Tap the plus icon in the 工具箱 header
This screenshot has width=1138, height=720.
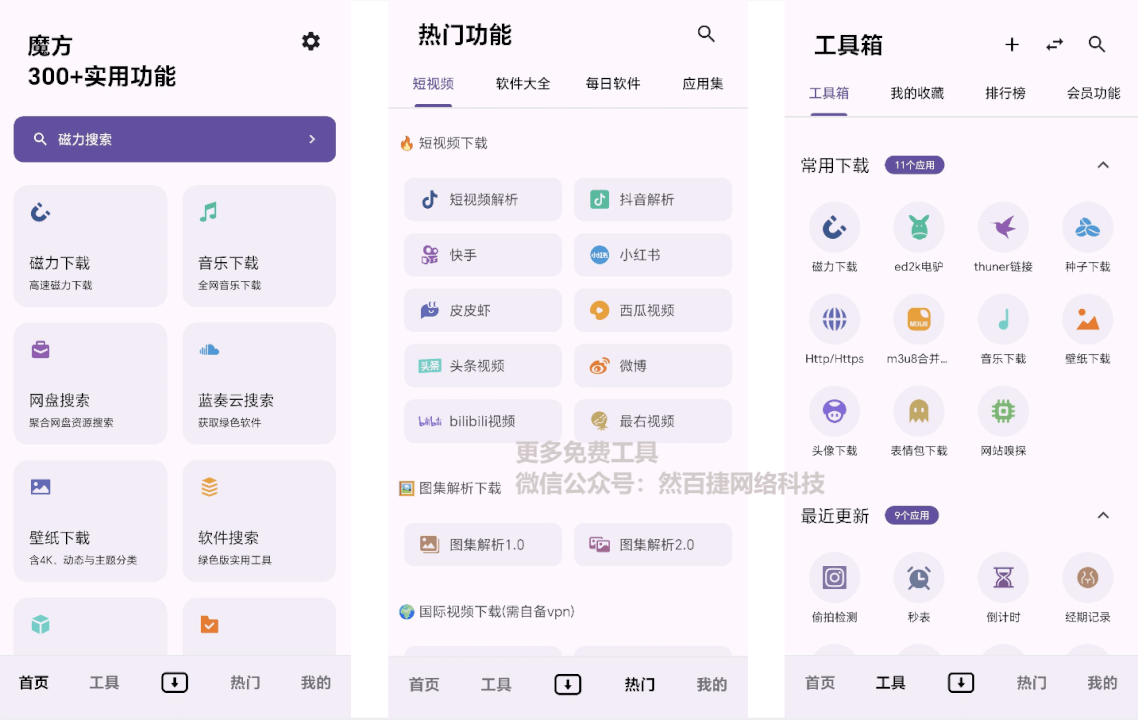tap(1012, 45)
